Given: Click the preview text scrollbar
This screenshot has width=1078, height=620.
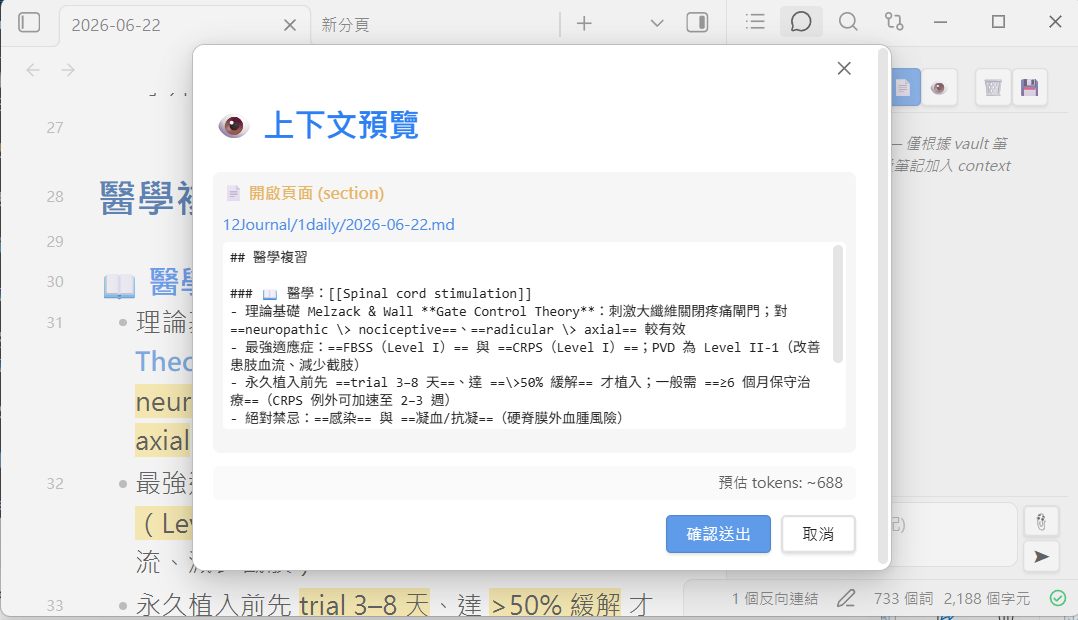Looking at the screenshot, I should tap(837, 303).
